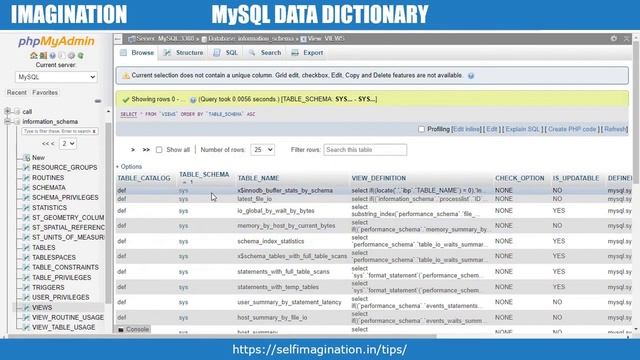Click the table icon beside STATISTICS

coord(26,207)
